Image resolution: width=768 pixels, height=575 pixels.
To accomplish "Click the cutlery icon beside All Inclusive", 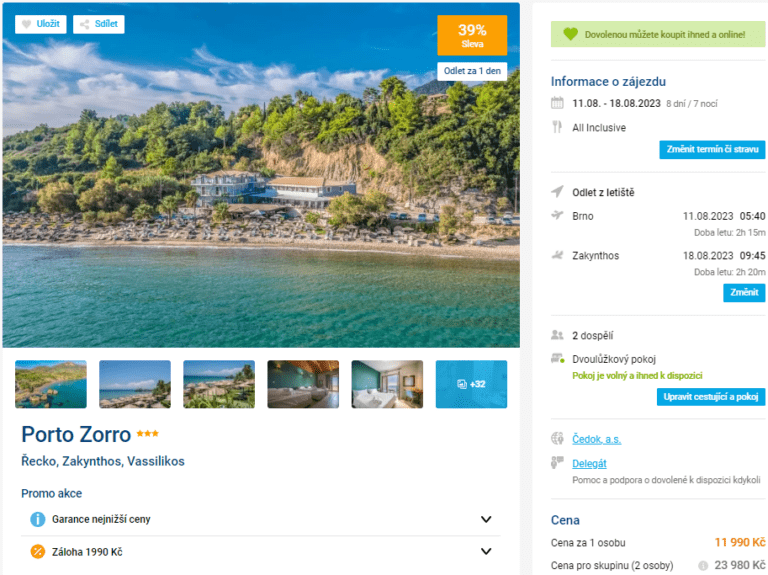I will [557, 127].
